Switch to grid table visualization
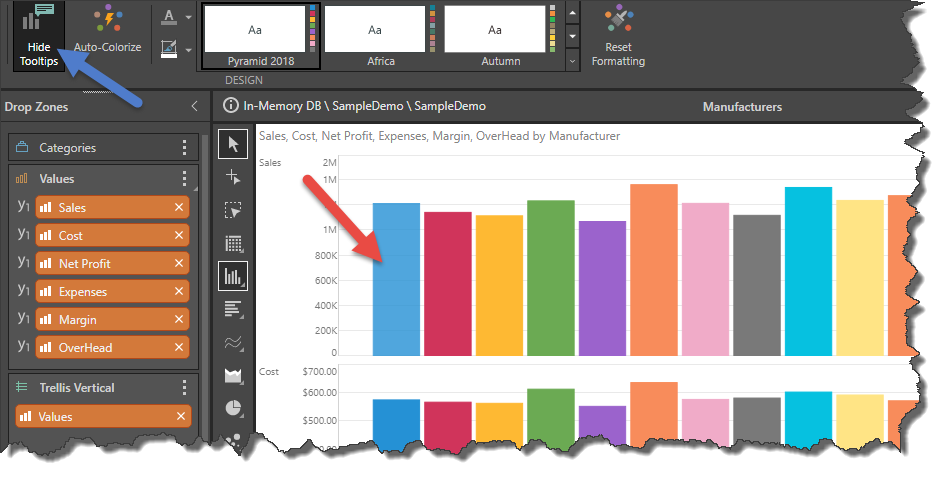This screenshot has width=947, height=478. (233, 243)
